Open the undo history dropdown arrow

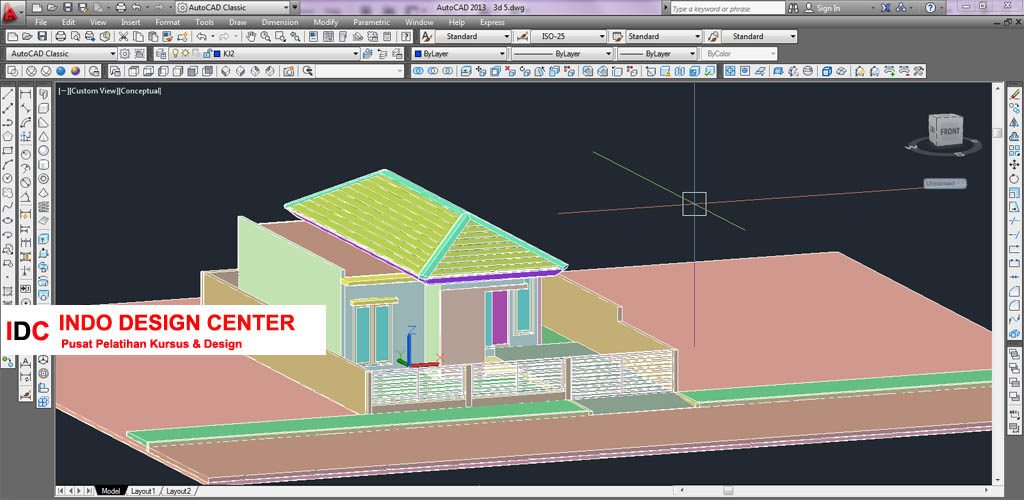(212, 37)
